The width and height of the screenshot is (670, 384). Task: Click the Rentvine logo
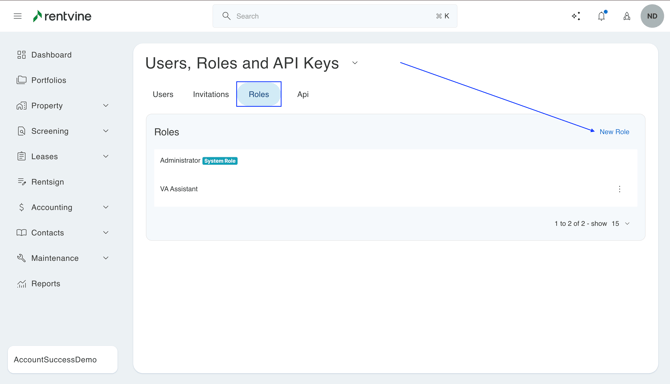click(x=62, y=16)
